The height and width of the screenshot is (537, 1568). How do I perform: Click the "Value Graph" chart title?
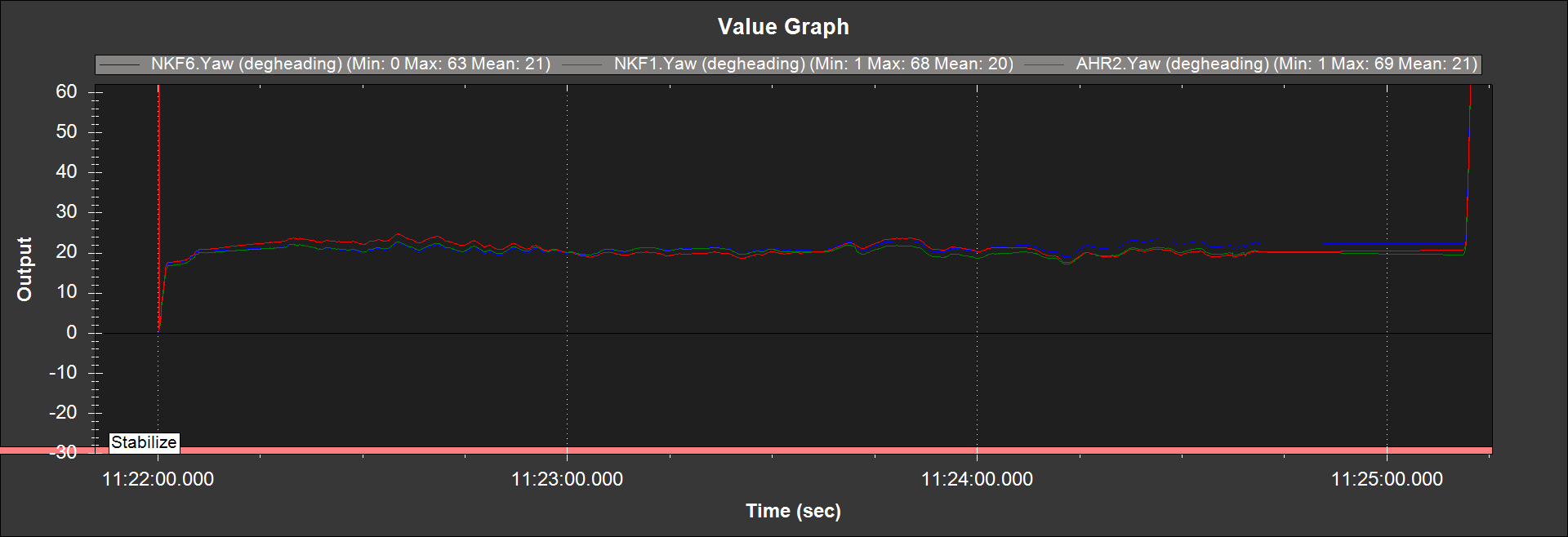[x=783, y=27]
